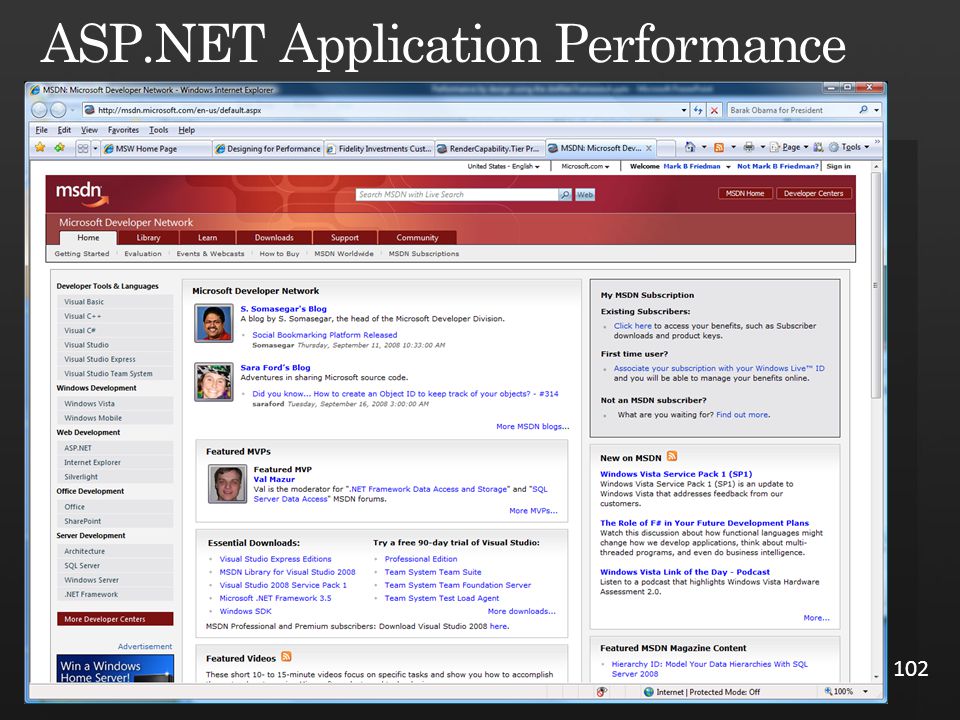Click the More MSDN blogs link
This screenshot has height=720, width=960.
[532, 426]
